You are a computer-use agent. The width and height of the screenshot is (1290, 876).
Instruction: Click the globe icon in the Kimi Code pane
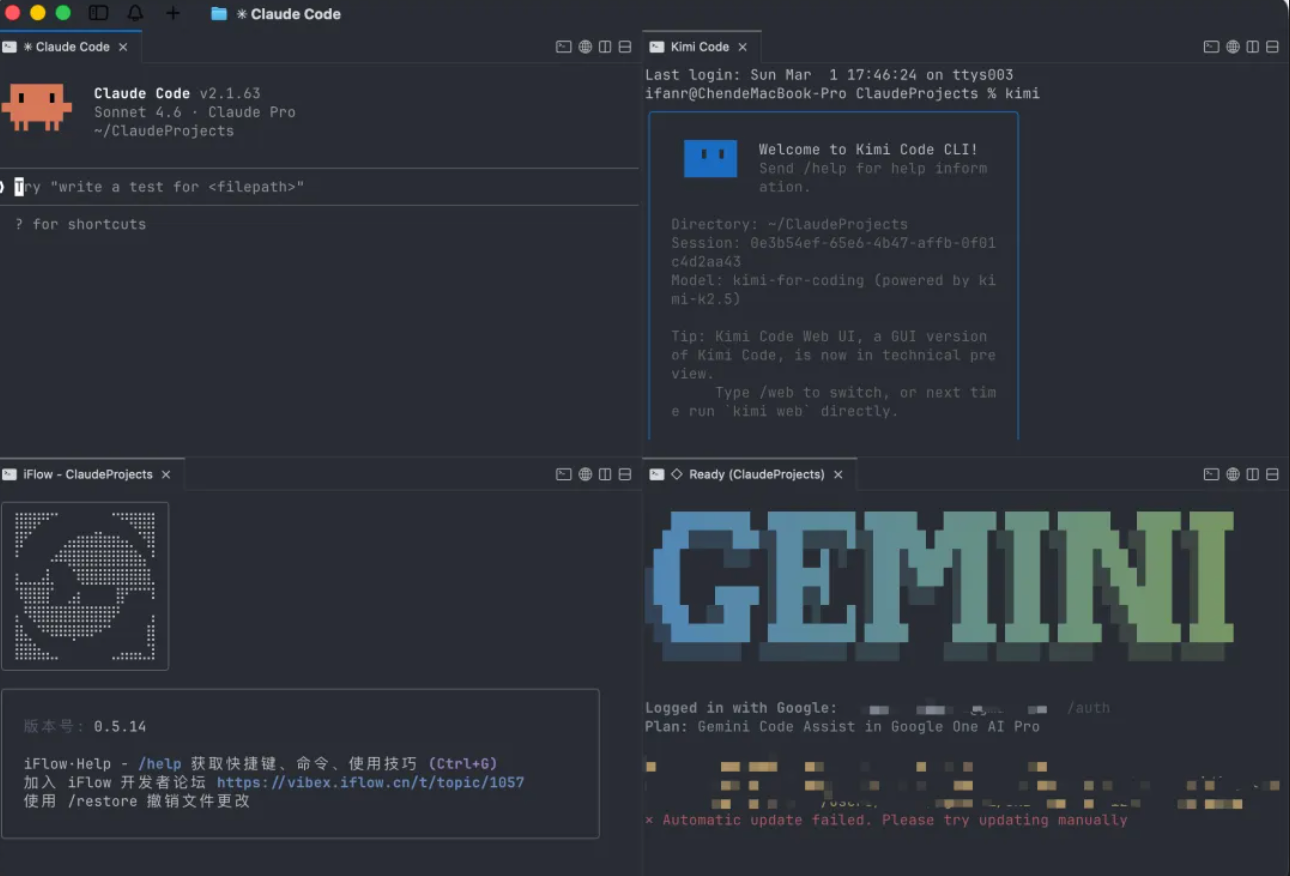click(1232, 46)
